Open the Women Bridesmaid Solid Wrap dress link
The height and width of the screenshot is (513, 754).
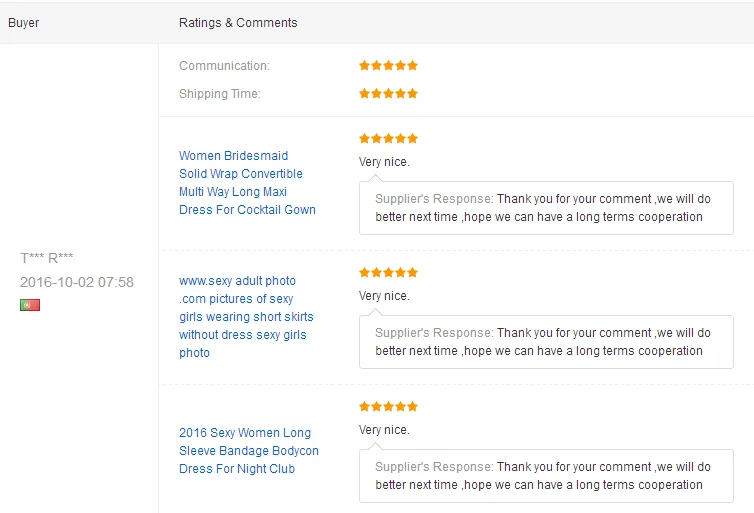(247, 183)
